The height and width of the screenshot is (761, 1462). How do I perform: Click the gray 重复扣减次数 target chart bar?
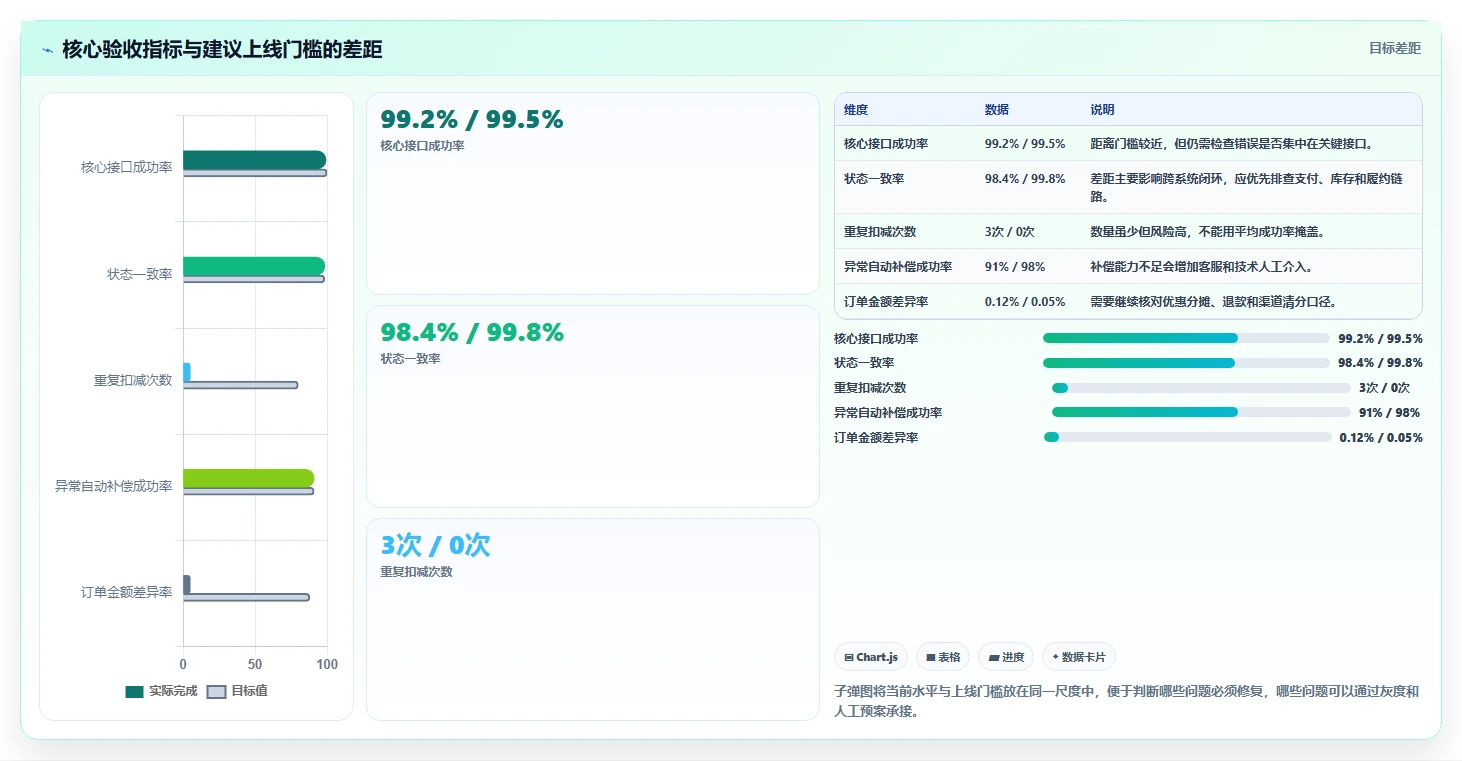[240, 385]
